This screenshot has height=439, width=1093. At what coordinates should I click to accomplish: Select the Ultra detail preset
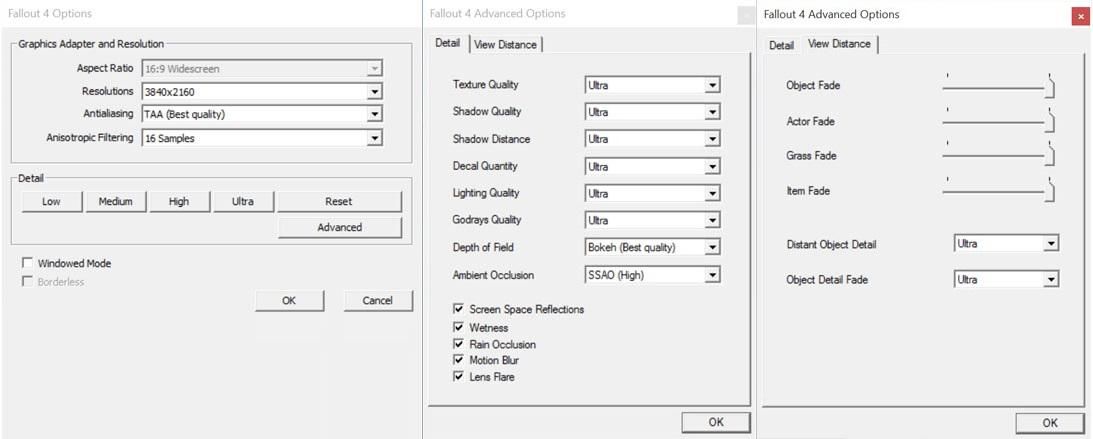pyautogui.click(x=243, y=201)
